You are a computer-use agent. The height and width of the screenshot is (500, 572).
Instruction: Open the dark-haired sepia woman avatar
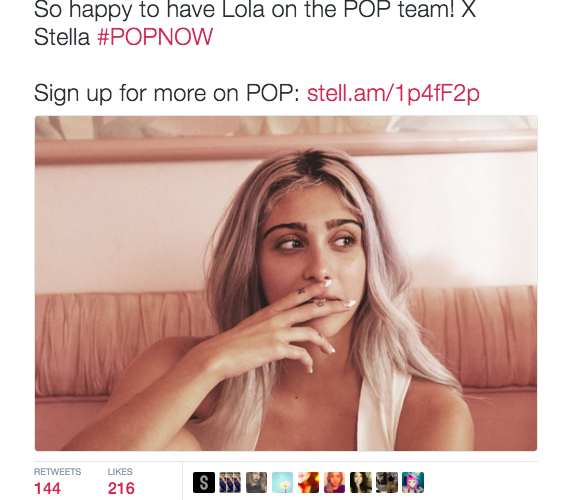pos(361,482)
